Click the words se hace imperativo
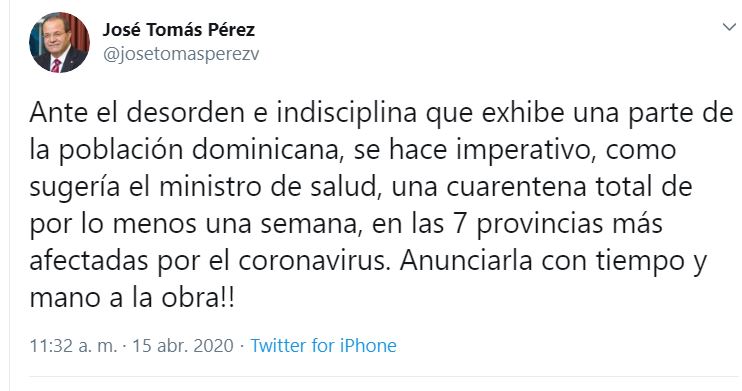The width and height of the screenshot is (742, 391). (x=475, y=151)
